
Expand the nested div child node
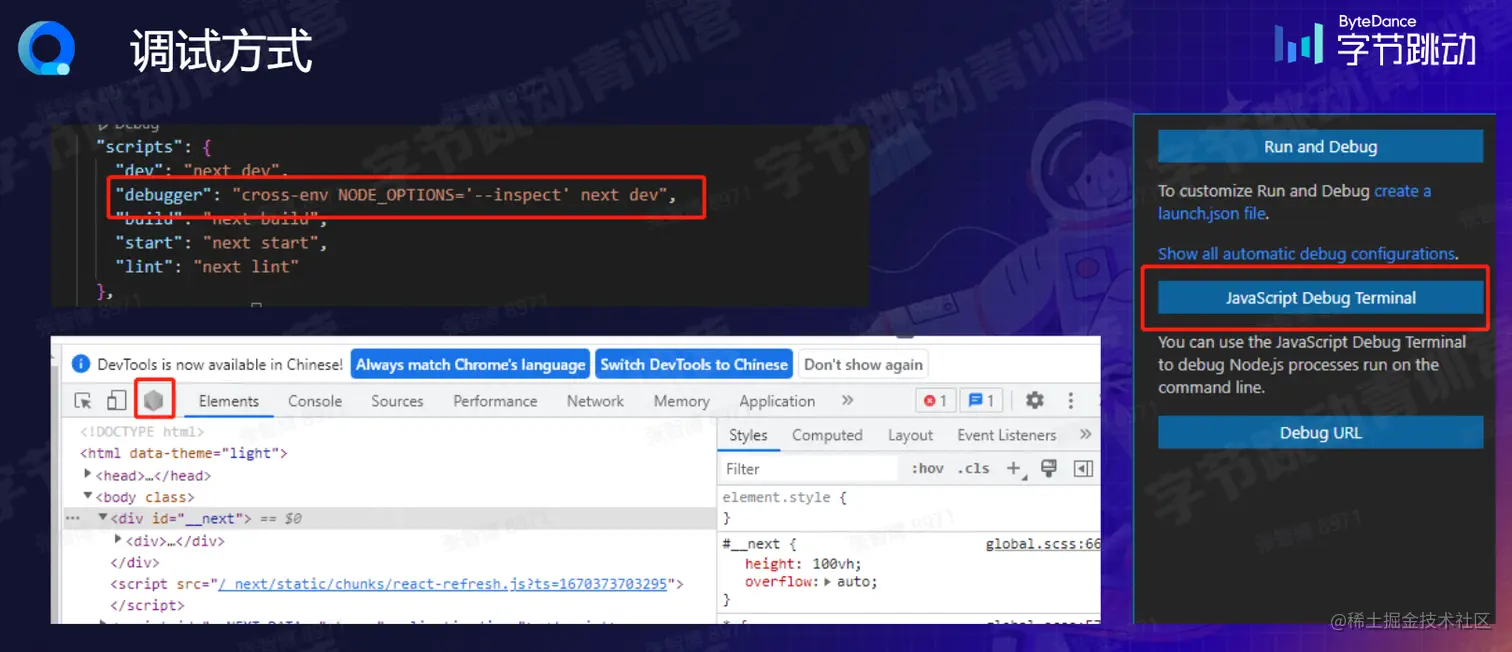119,540
